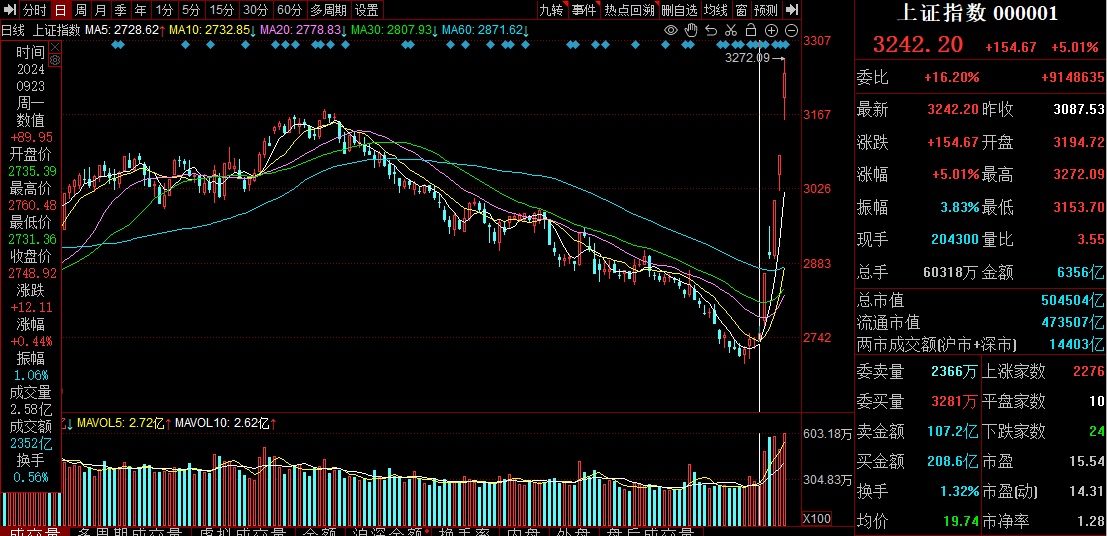Switch to the 15分 minute chart

[x=221, y=10]
